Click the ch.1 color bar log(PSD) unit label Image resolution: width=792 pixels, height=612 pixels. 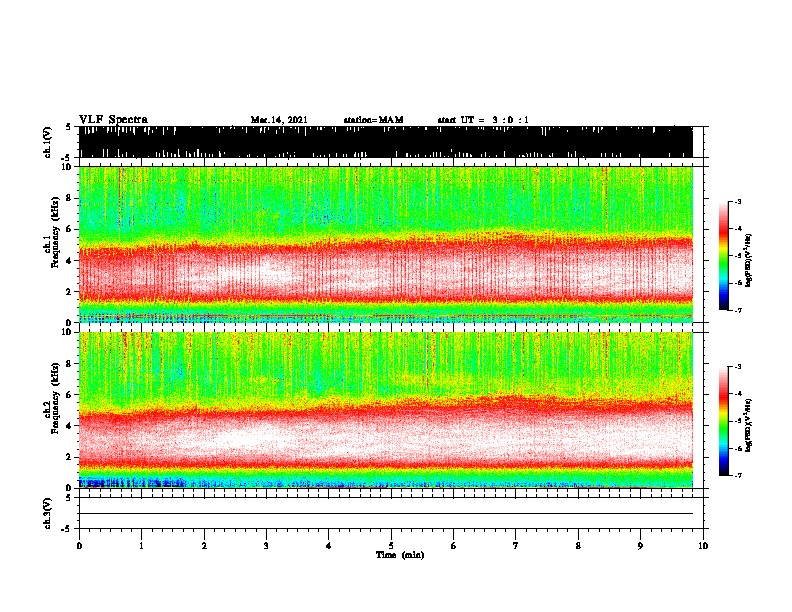click(749, 260)
